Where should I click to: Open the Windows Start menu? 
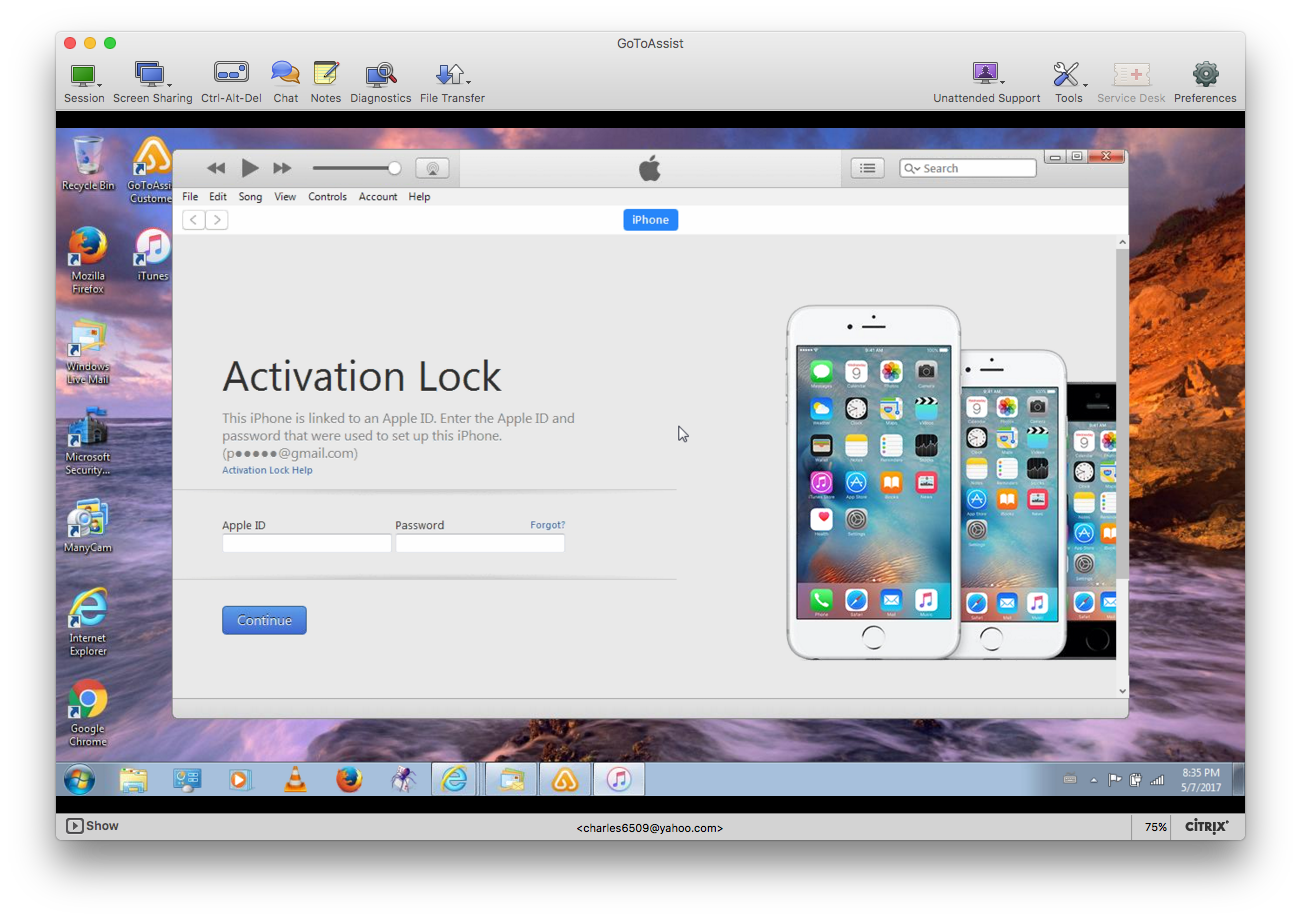(79, 779)
